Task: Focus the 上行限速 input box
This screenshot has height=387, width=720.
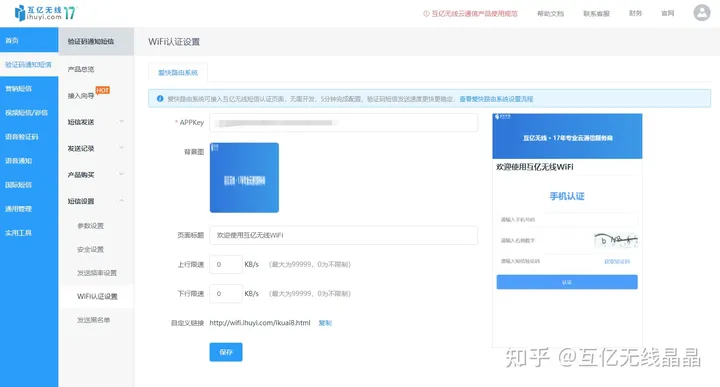Action: coord(226,264)
